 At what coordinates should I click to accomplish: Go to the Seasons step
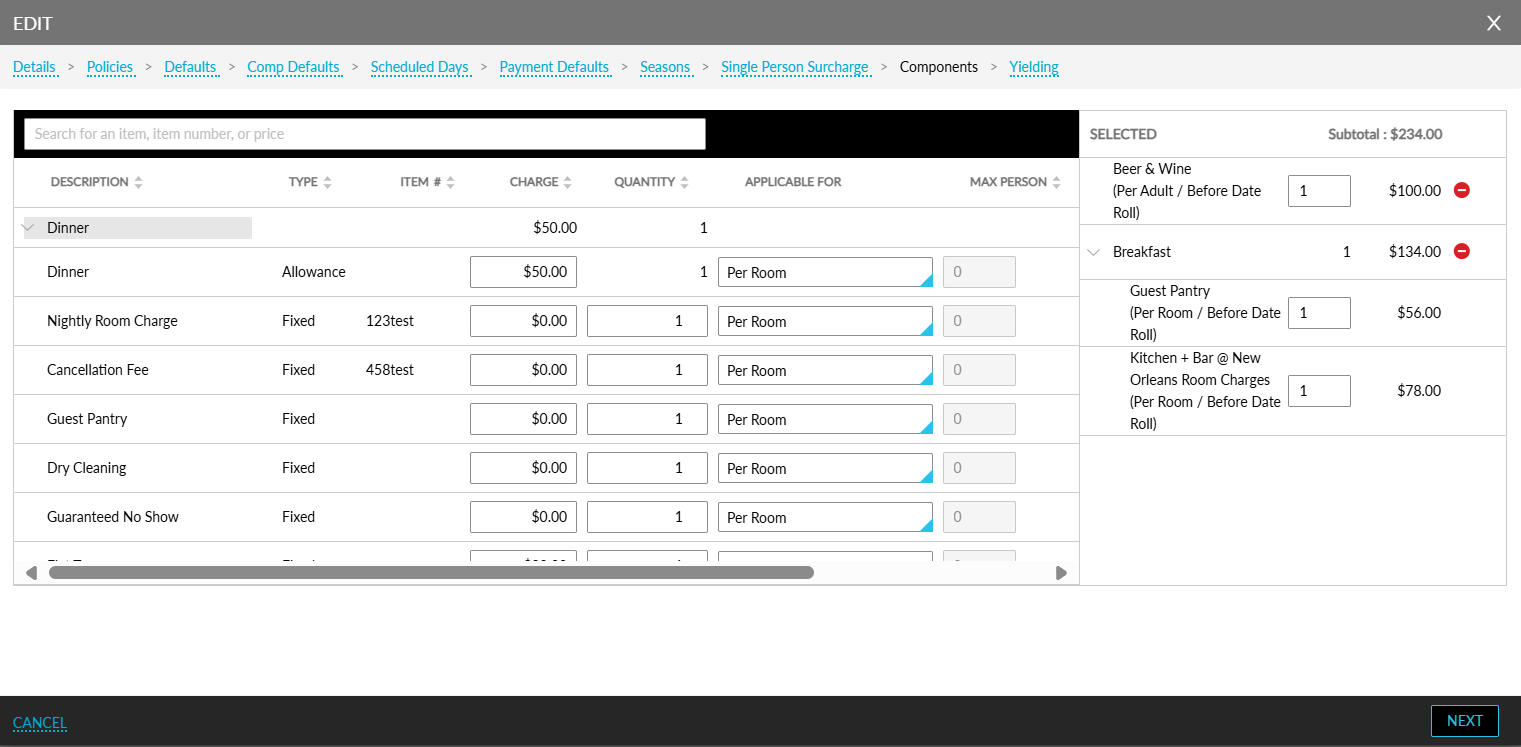click(665, 67)
